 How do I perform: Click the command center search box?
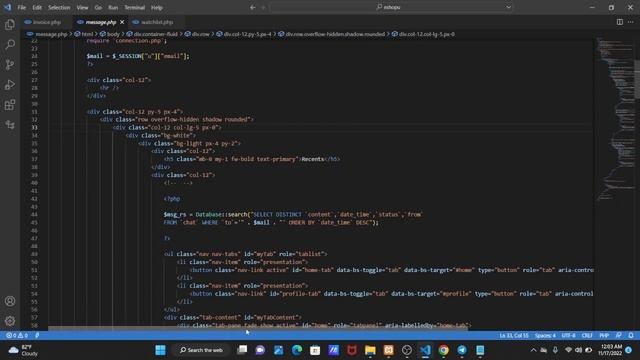(x=391, y=7)
